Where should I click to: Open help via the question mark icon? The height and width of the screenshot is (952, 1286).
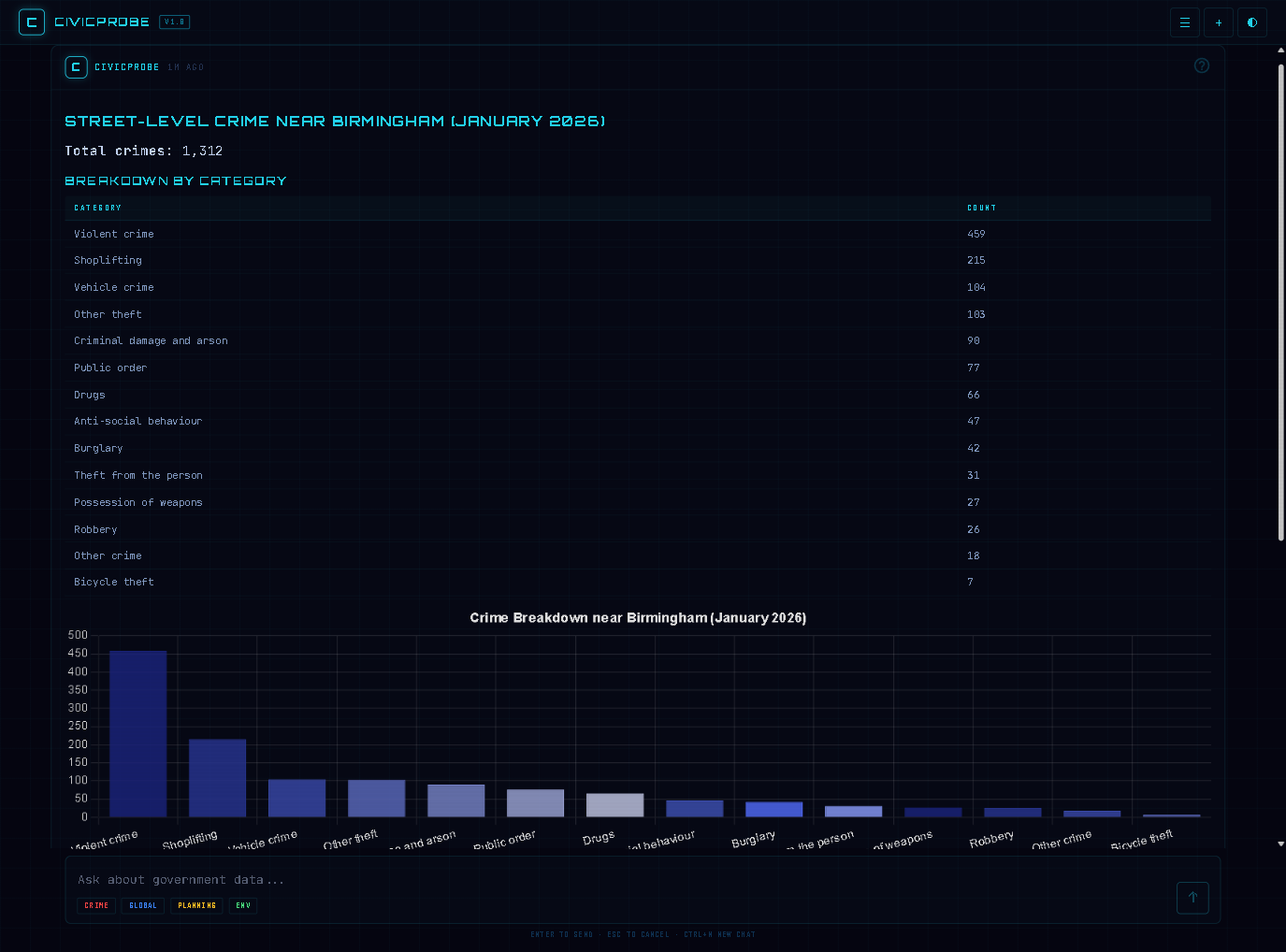point(1202,65)
